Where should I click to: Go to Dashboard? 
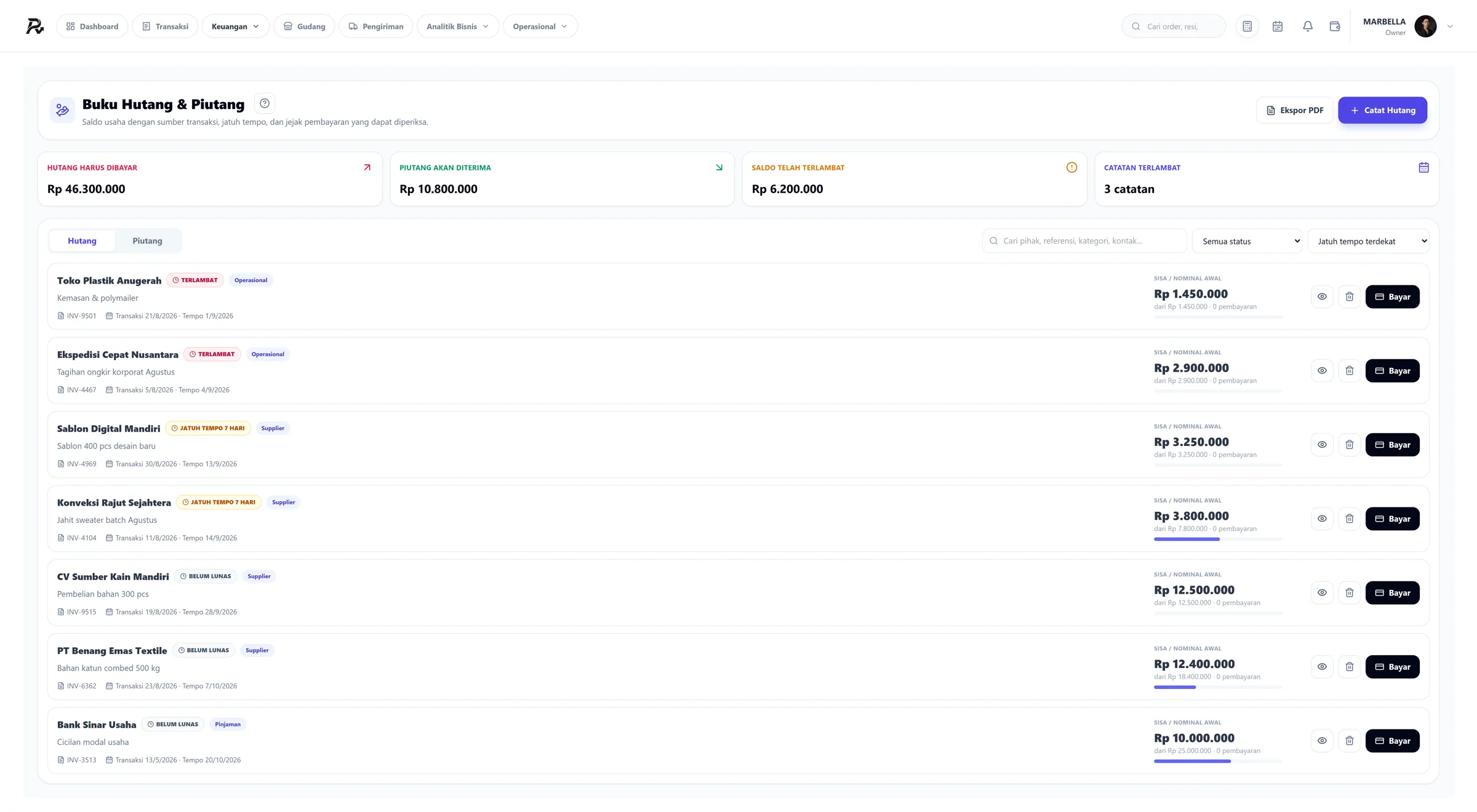pyautogui.click(x=92, y=26)
